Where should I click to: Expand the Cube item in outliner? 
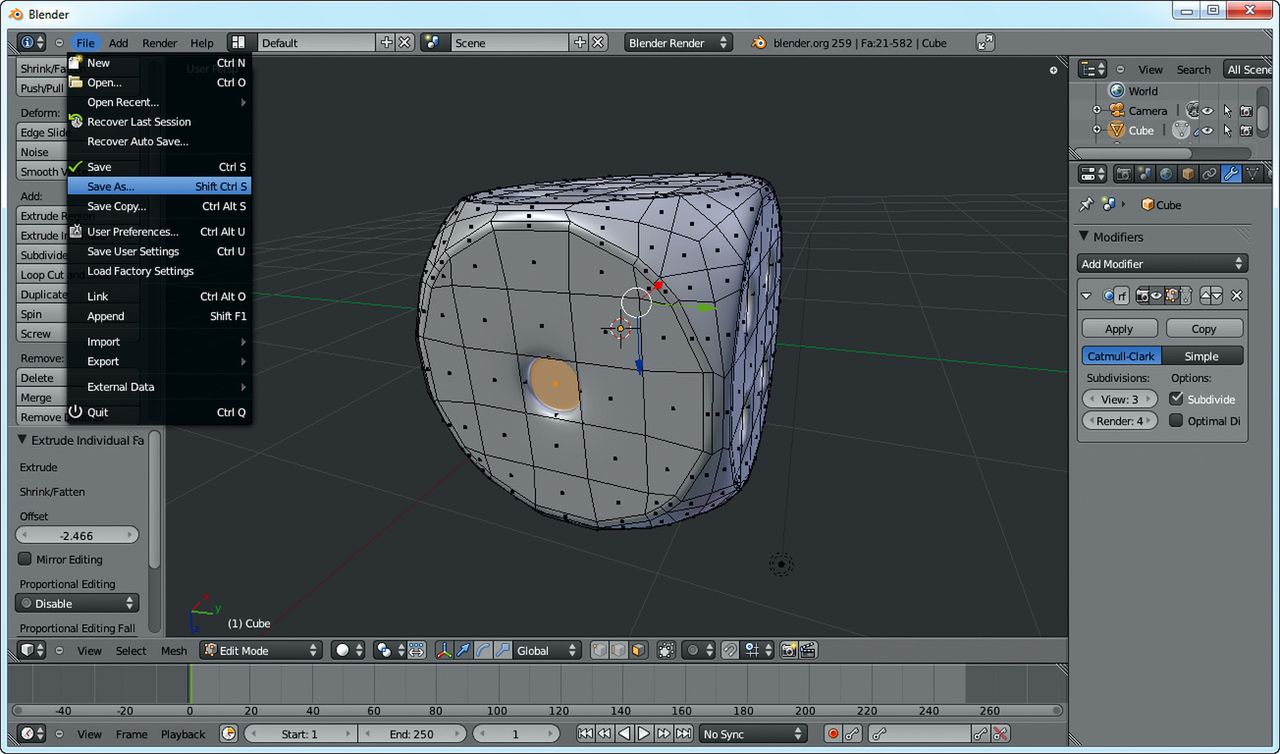point(1096,130)
